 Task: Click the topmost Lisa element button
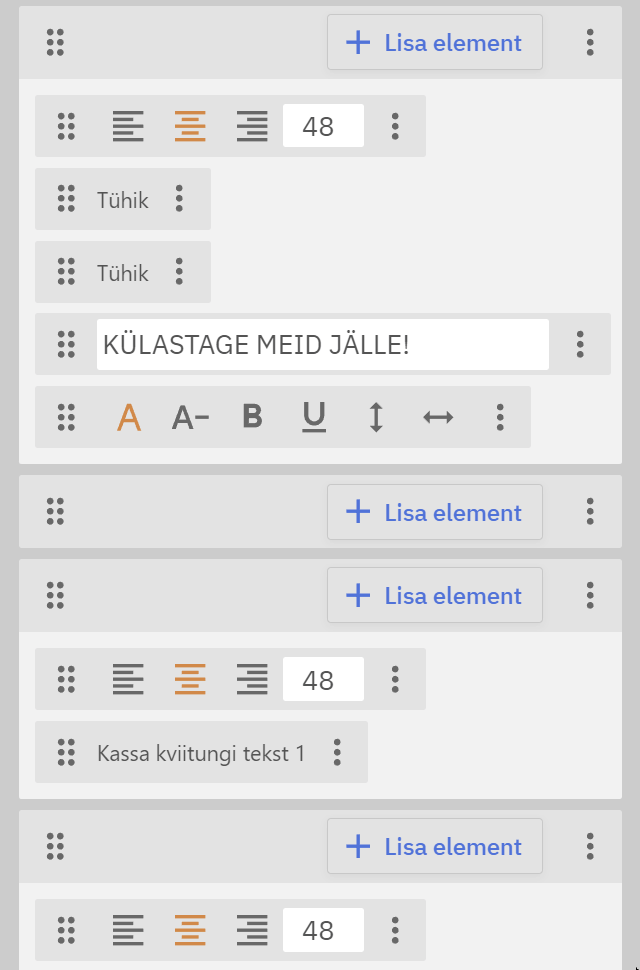pos(434,42)
